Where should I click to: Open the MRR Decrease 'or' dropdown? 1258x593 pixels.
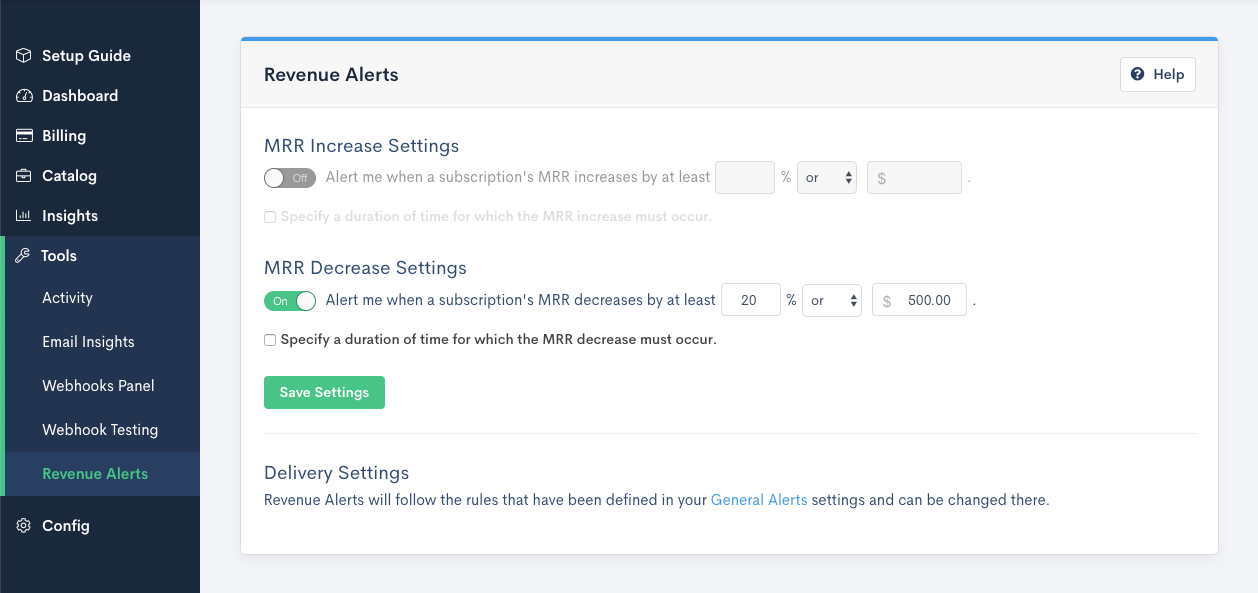(831, 301)
